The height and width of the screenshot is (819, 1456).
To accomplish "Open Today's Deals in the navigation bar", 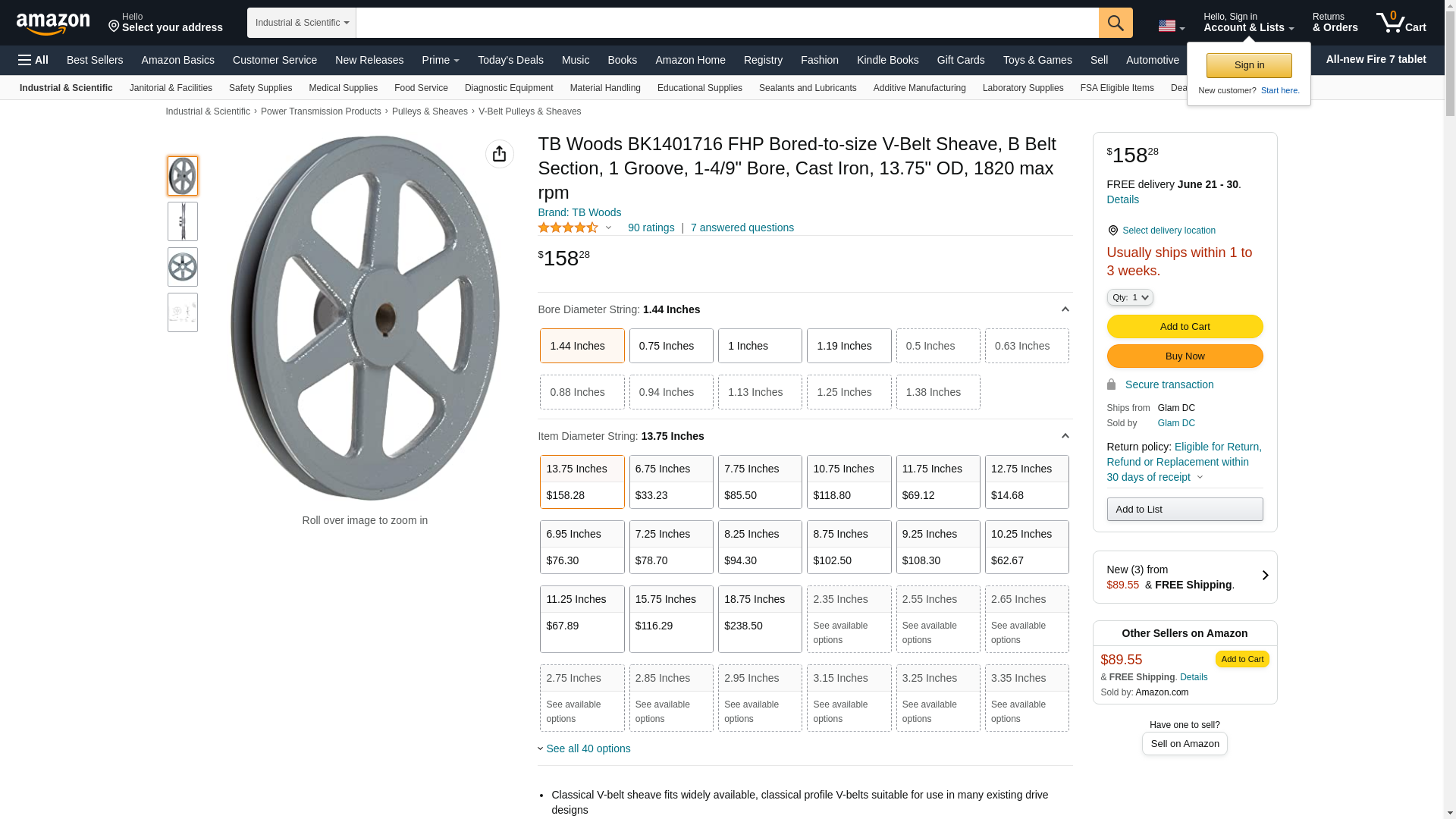I will [x=510, y=60].
